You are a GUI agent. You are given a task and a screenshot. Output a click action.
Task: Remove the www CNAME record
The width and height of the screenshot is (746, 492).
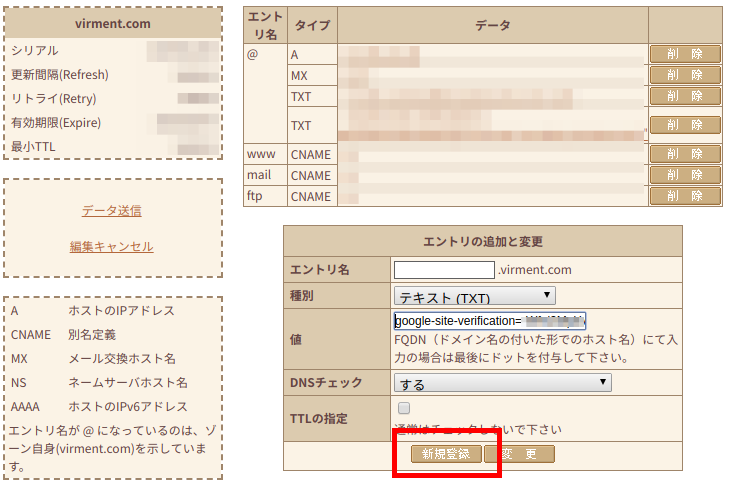pos(685,154)
